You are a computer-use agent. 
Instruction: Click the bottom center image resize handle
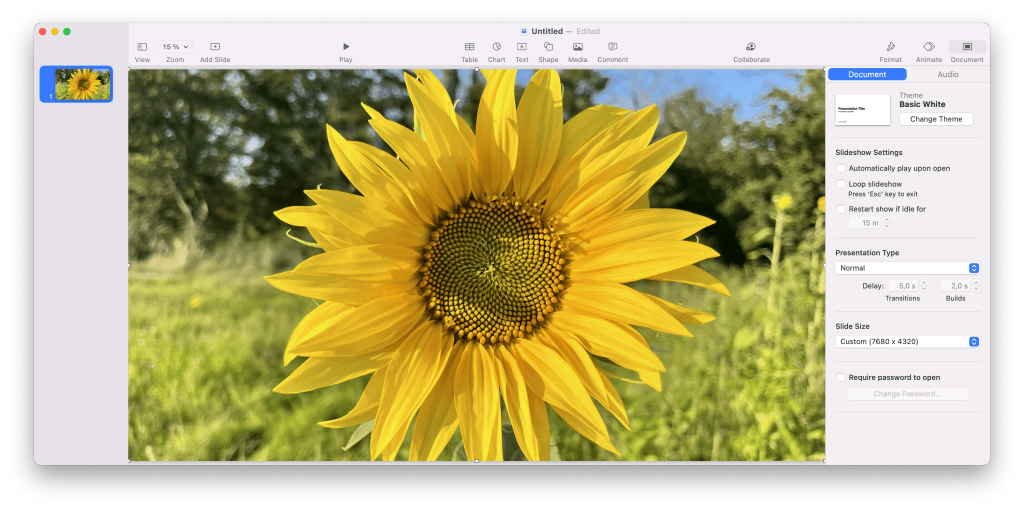click(x=477, y=461)
